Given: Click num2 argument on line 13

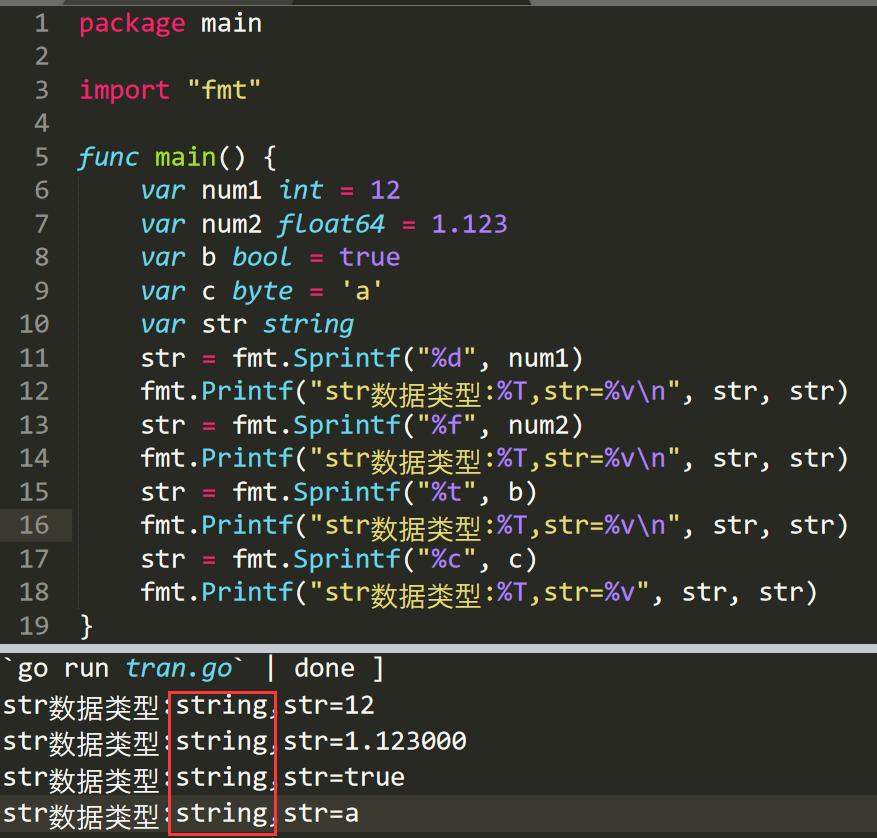Looking at the screenshot, I should 538,426.
